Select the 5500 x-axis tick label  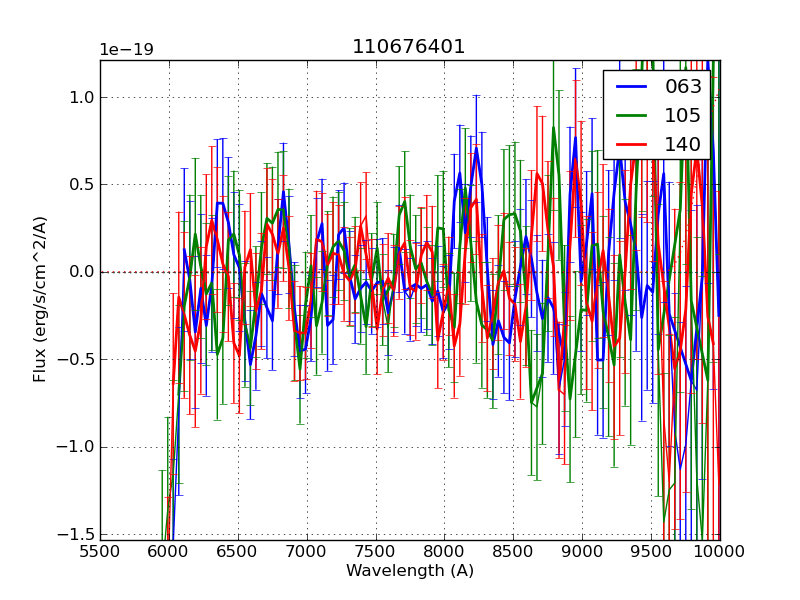[100, 551]
